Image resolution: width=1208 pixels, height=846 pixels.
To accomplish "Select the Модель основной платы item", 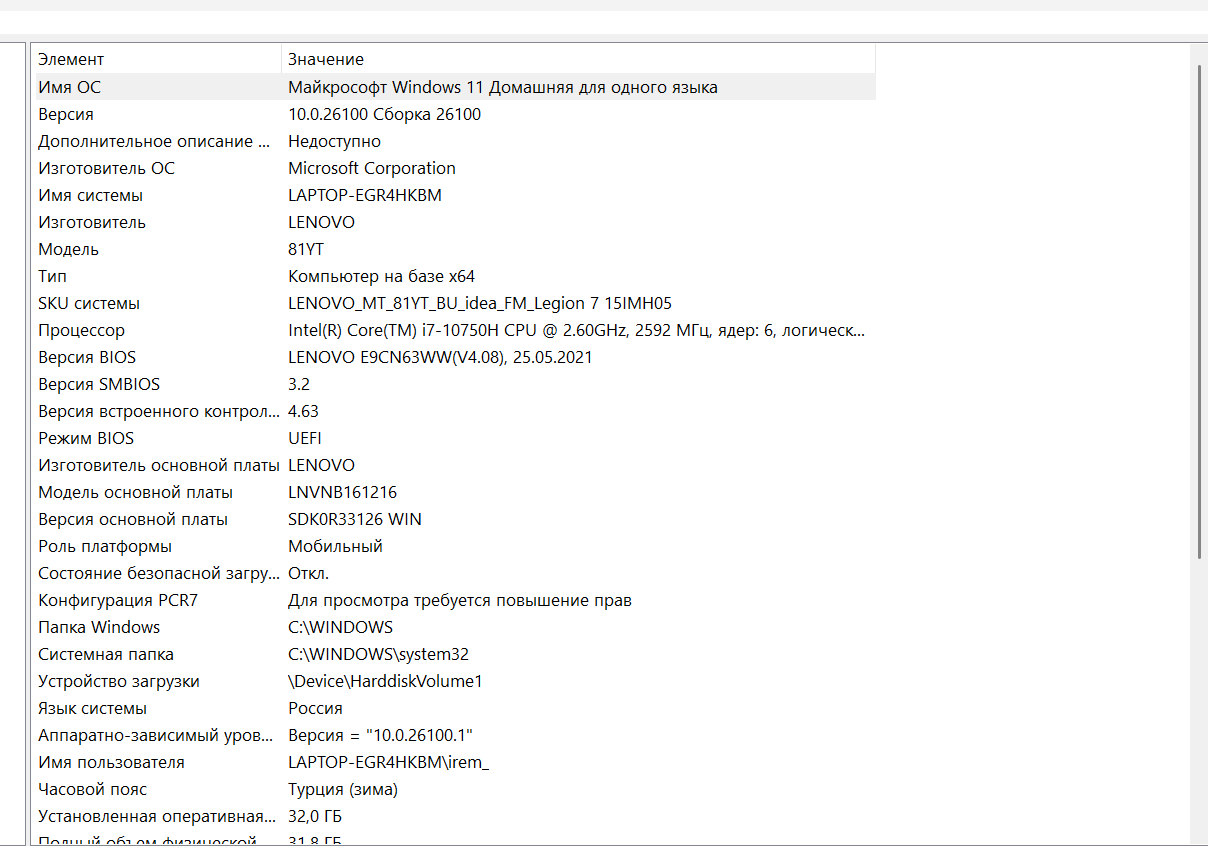I will [136, 492].
